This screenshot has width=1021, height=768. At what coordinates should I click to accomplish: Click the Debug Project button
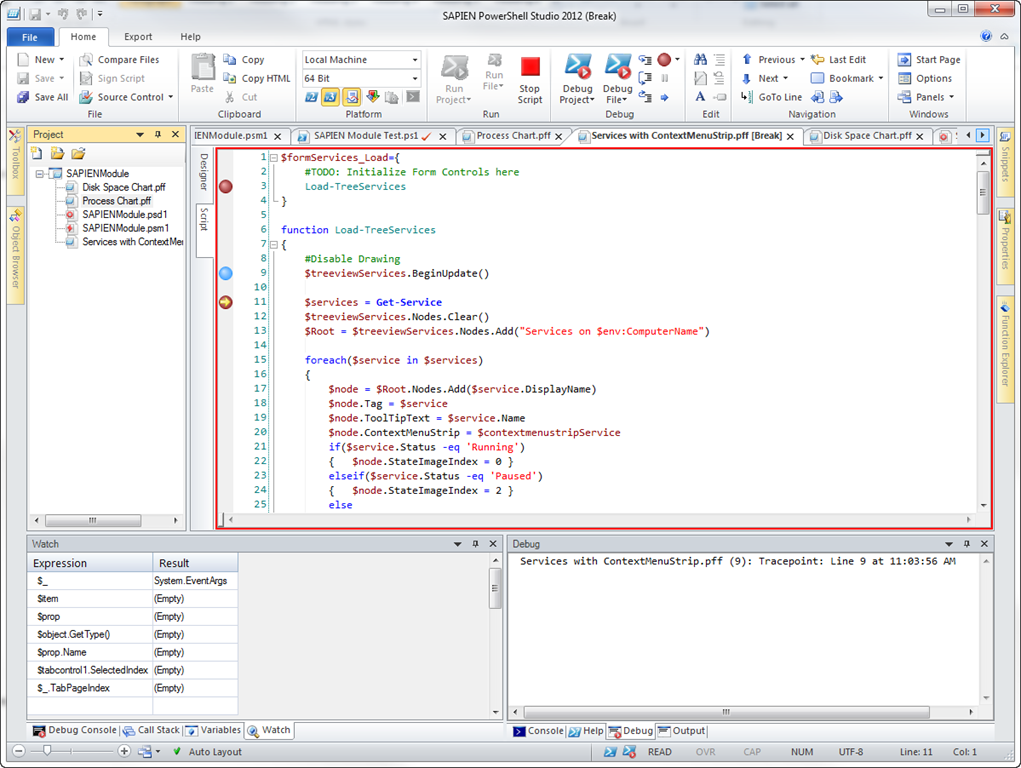(x=578, y=79)
